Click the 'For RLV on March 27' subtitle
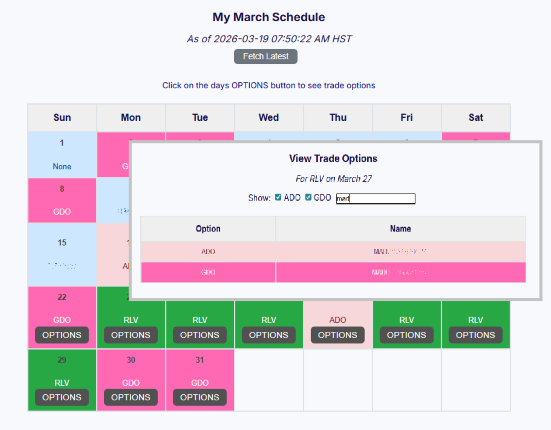551x430 pixels. (333, 179)
